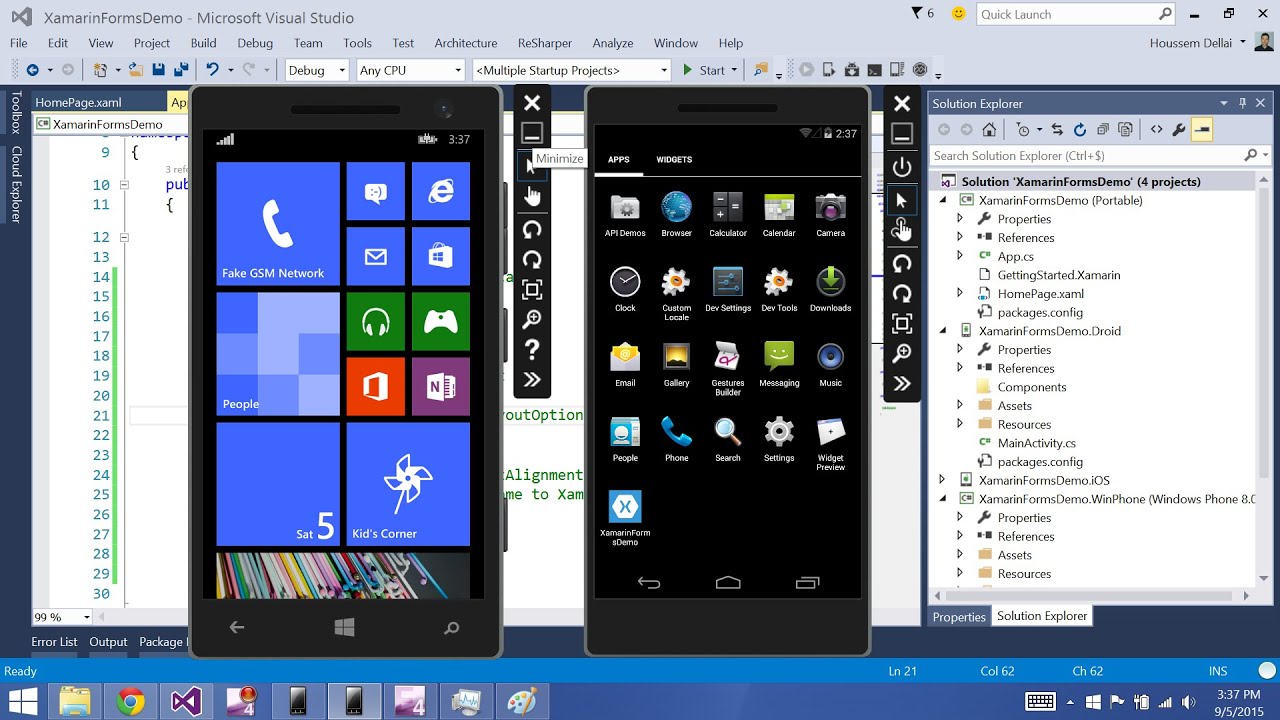The image size is (1280, 720).
Task: Open the ReSharper menu
Action: tap(545, 43)
